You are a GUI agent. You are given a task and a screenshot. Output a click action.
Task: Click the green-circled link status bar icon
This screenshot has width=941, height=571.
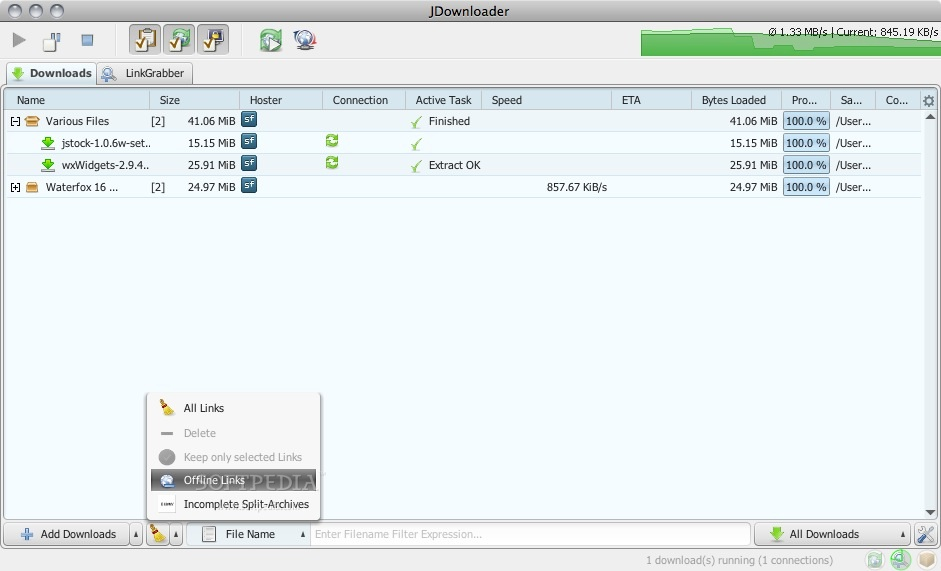900,560
